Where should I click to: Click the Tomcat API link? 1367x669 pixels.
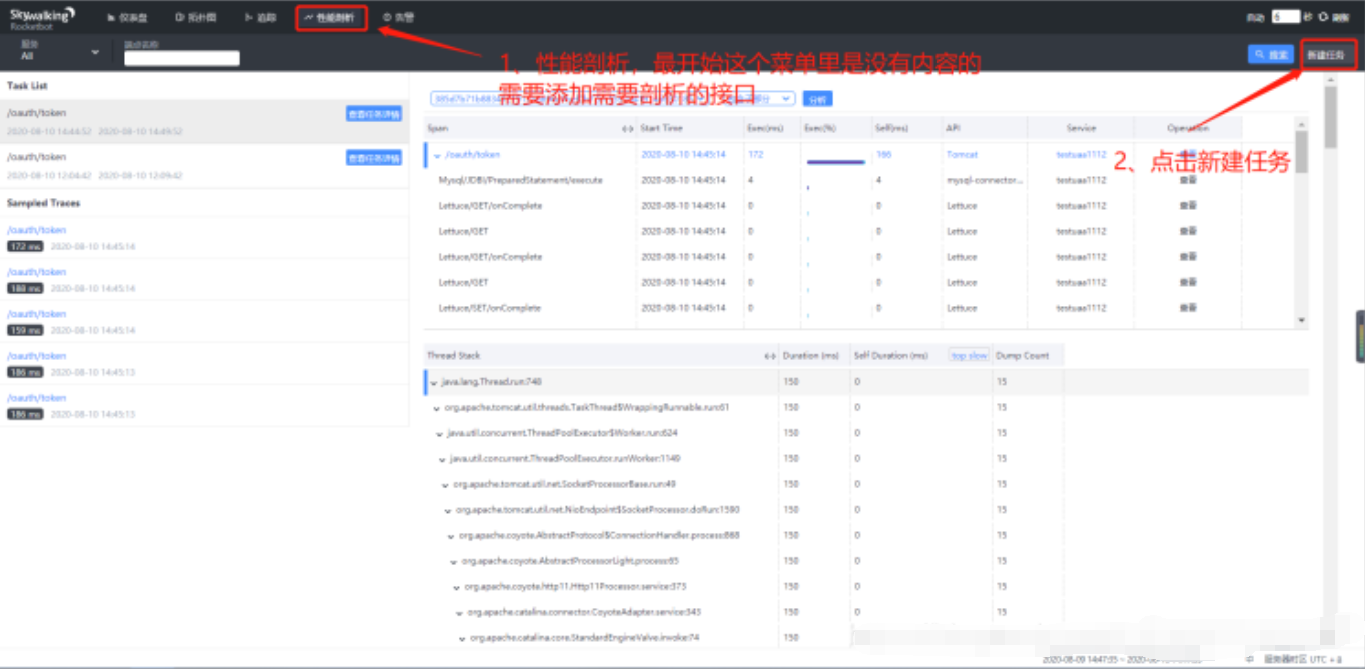tap(962, 155)
